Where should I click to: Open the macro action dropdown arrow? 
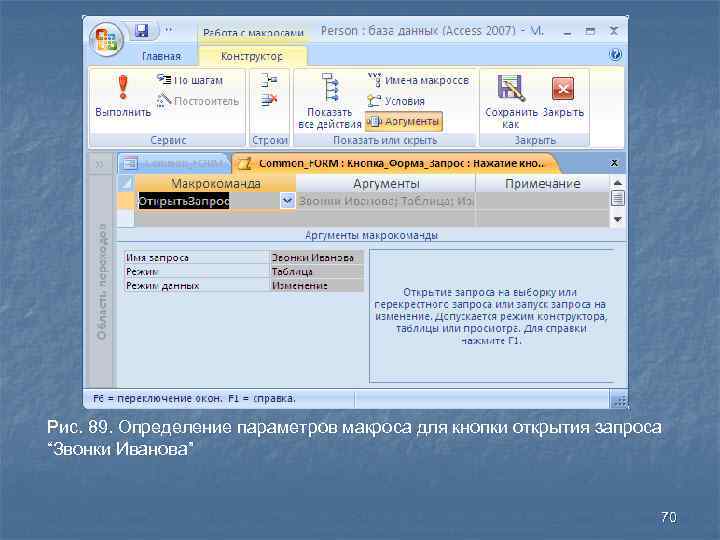click(x=287, y=201)
